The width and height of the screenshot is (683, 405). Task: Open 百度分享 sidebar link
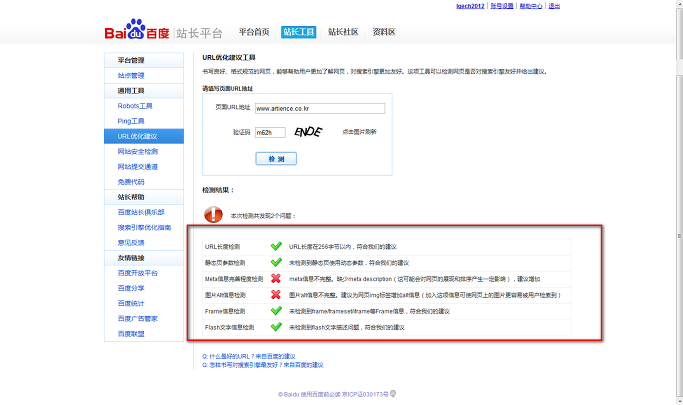pyautogui.click(x=131, y=288)
